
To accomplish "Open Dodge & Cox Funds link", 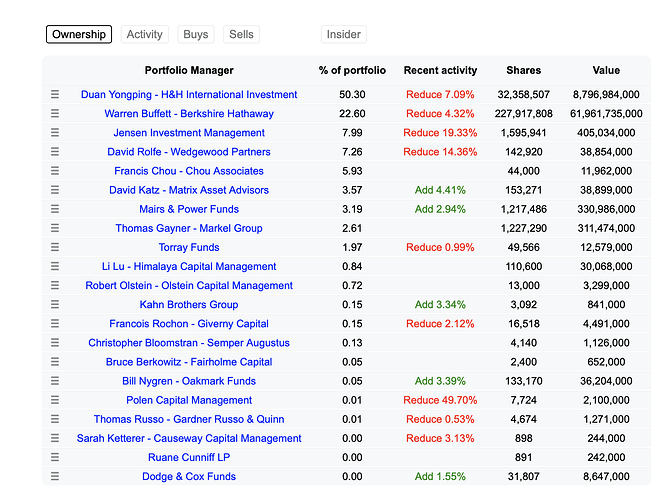I will click(189, 476).
